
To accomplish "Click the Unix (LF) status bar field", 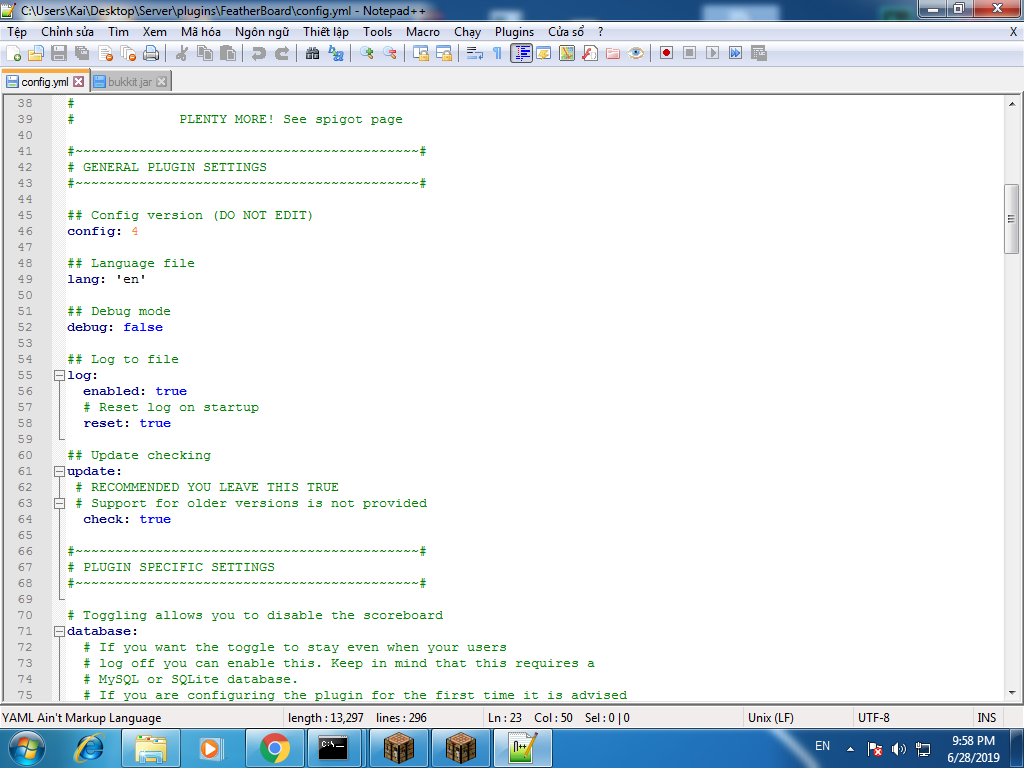I will coord(797,718).
